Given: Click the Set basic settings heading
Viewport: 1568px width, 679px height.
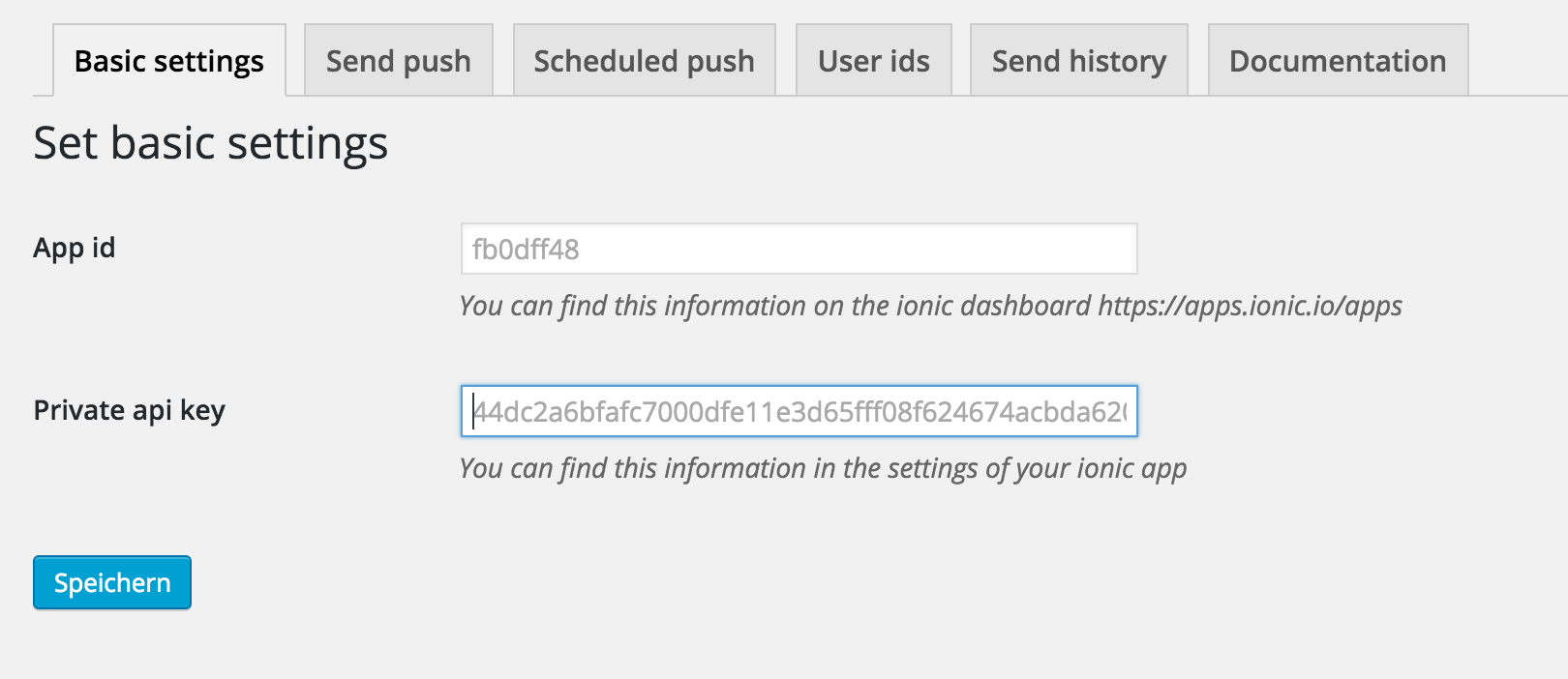Looking at the screenshot, I should [x=211, y=143].
